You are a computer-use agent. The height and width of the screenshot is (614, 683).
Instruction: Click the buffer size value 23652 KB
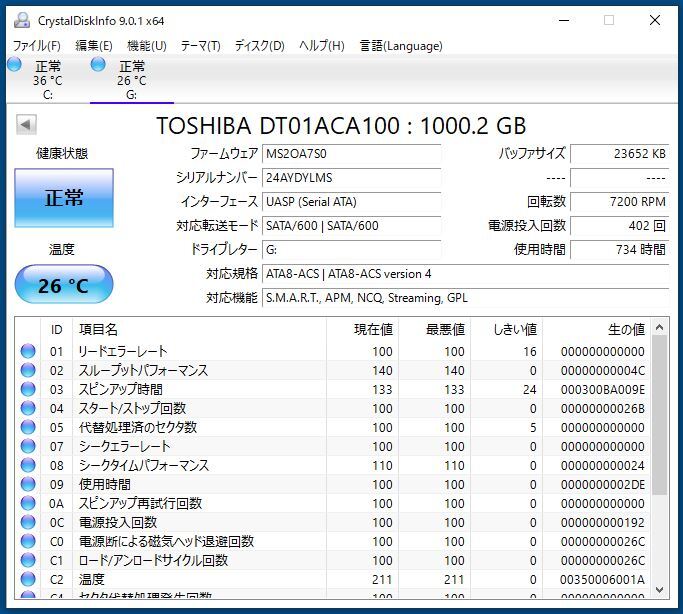(619, 154)
